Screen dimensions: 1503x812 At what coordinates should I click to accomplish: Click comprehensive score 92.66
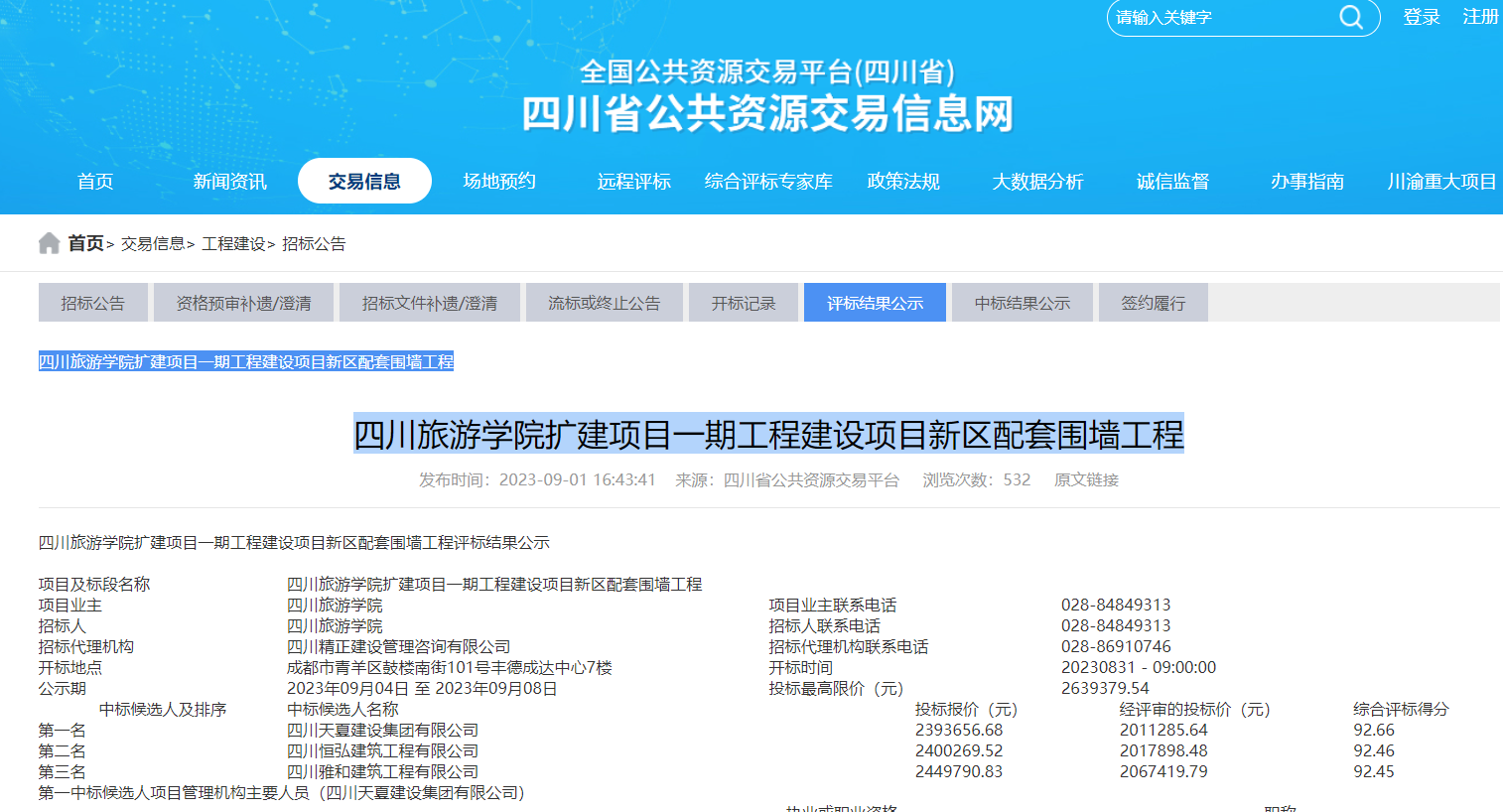click(1374, 731)
